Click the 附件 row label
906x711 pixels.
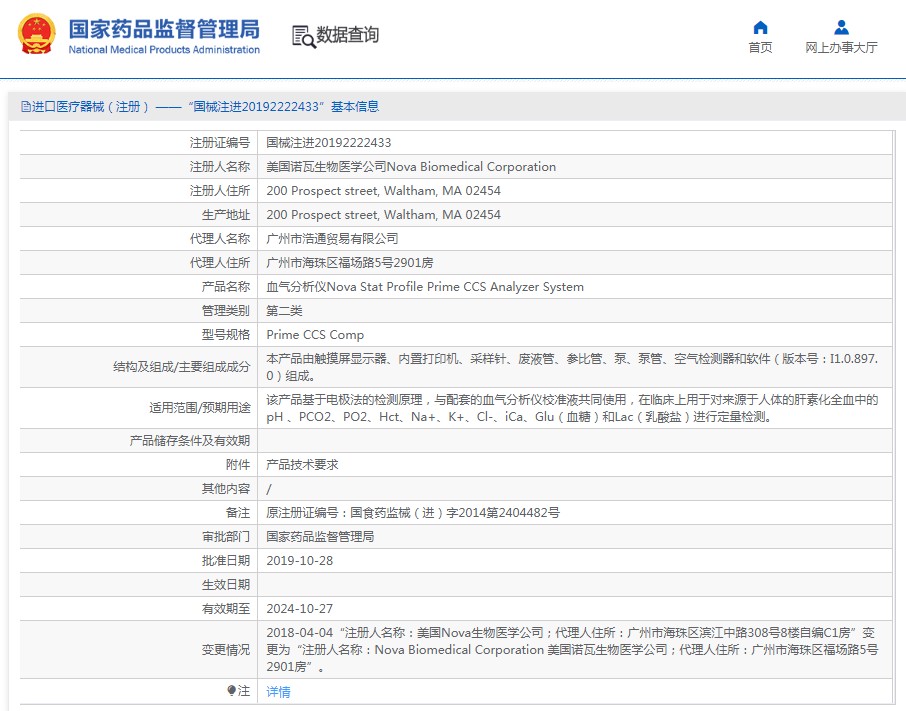[238, 465]
